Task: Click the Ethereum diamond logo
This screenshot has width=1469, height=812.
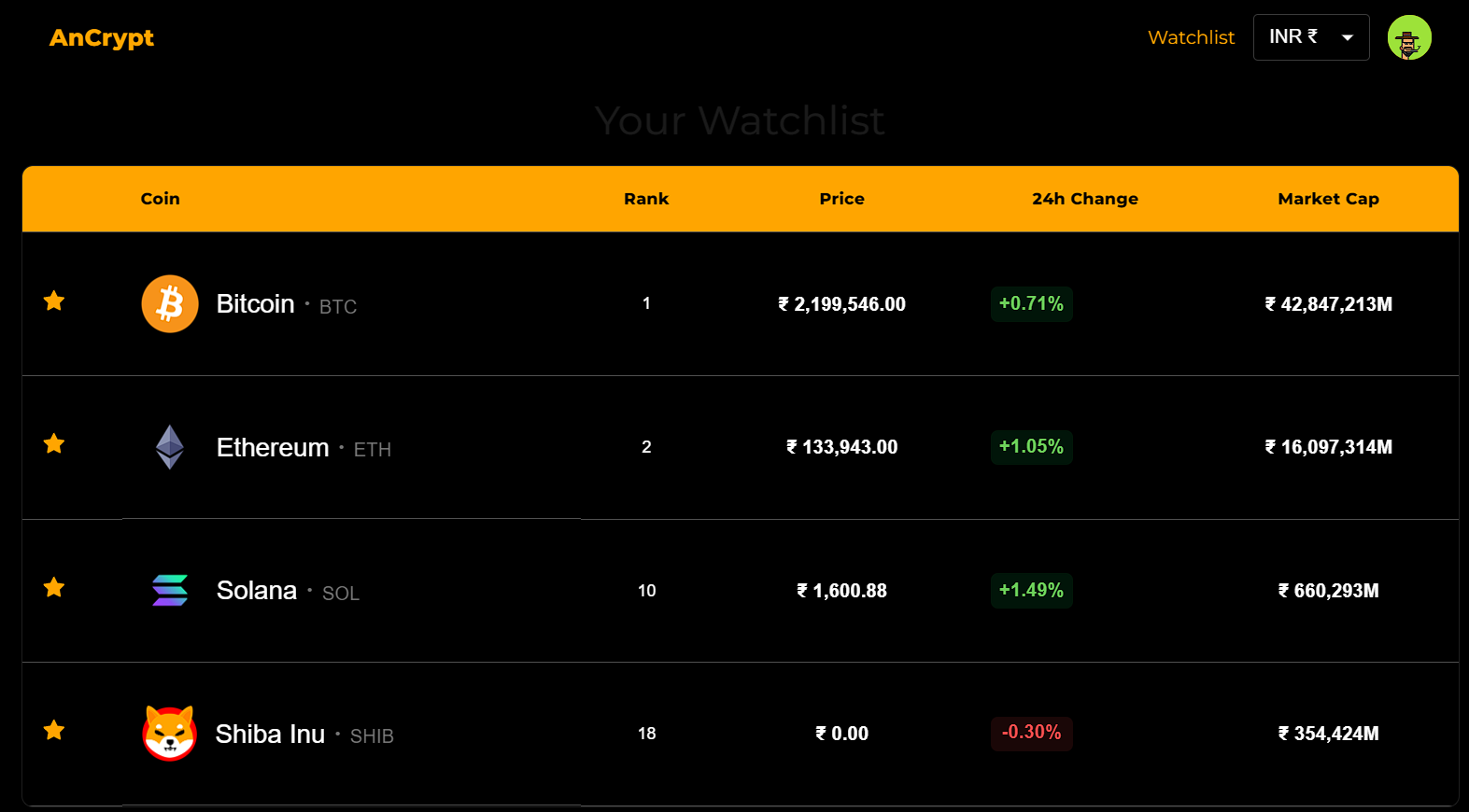Action: click(x=170, y=447)
